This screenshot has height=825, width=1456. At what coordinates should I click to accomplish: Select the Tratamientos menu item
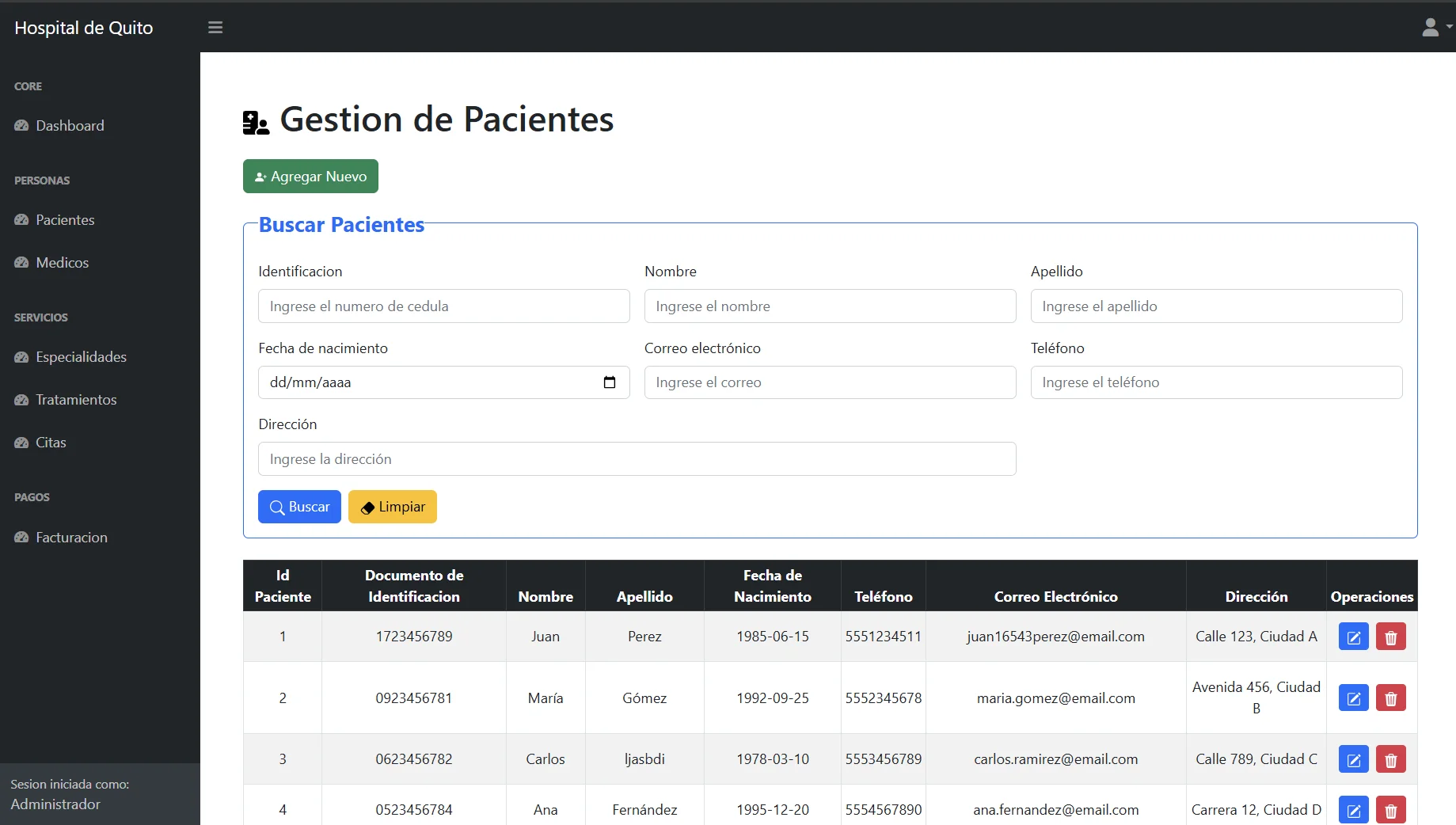[x=75, y=400]
